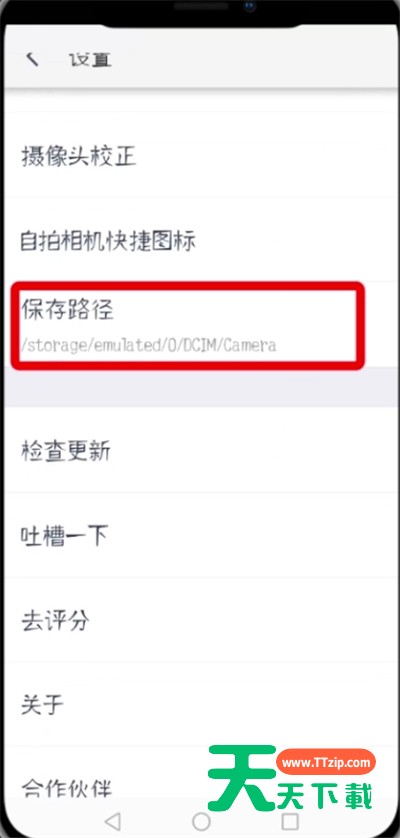Open 自拍相机快捷图标 option

200,240
